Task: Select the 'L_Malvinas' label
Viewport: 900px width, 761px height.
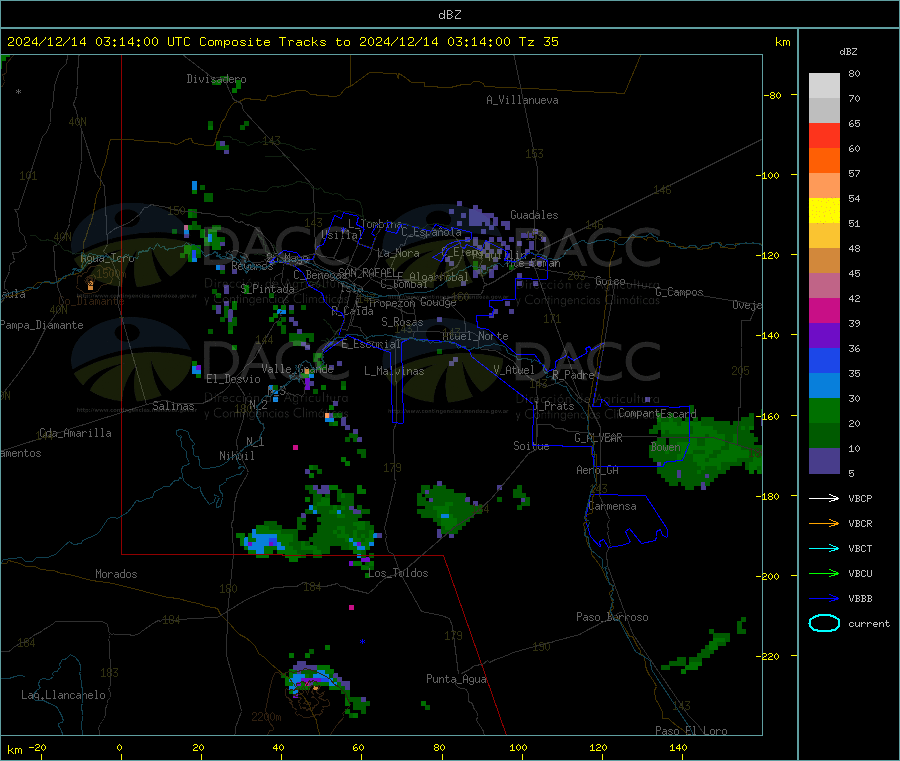Action: pos(394,371)
